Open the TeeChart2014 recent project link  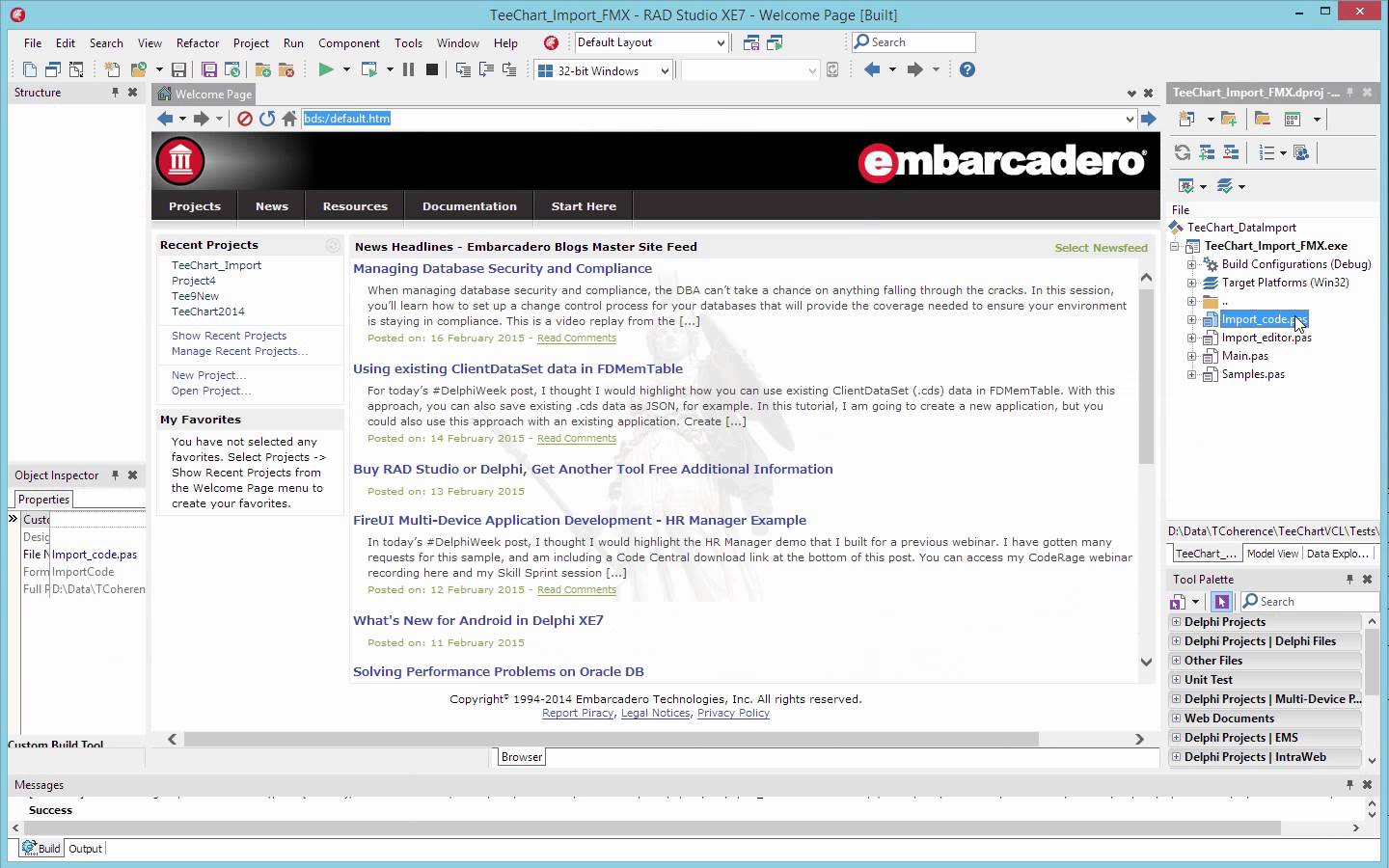208,312
